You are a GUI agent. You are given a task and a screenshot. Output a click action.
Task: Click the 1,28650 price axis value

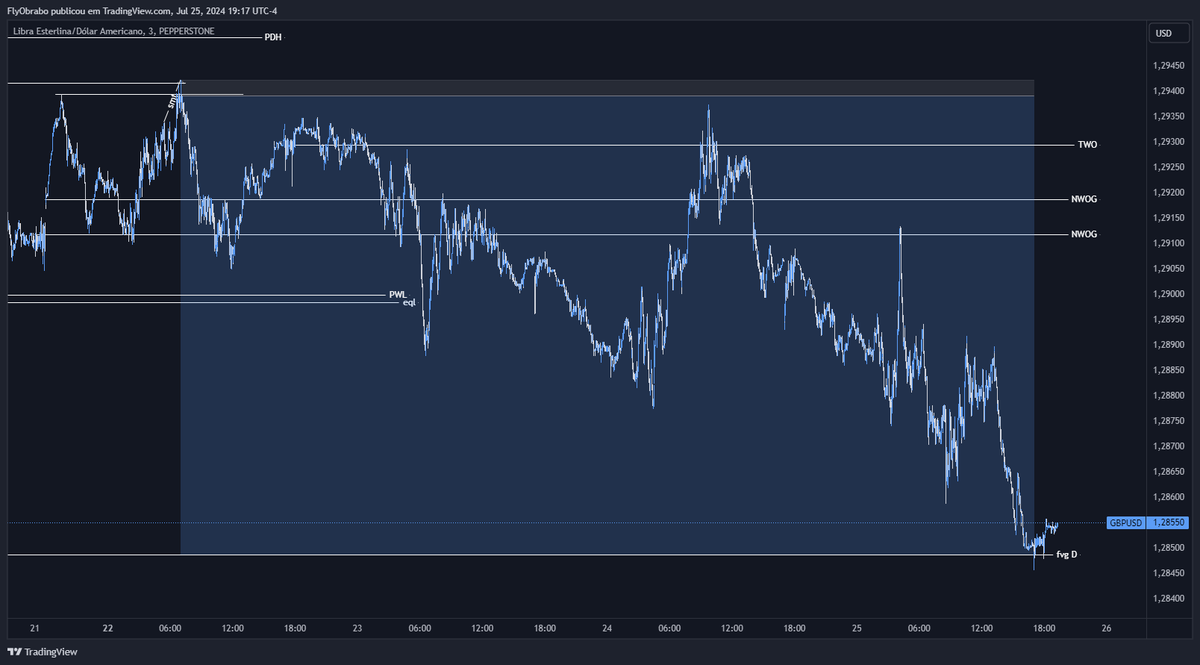tap(1167, 471)
